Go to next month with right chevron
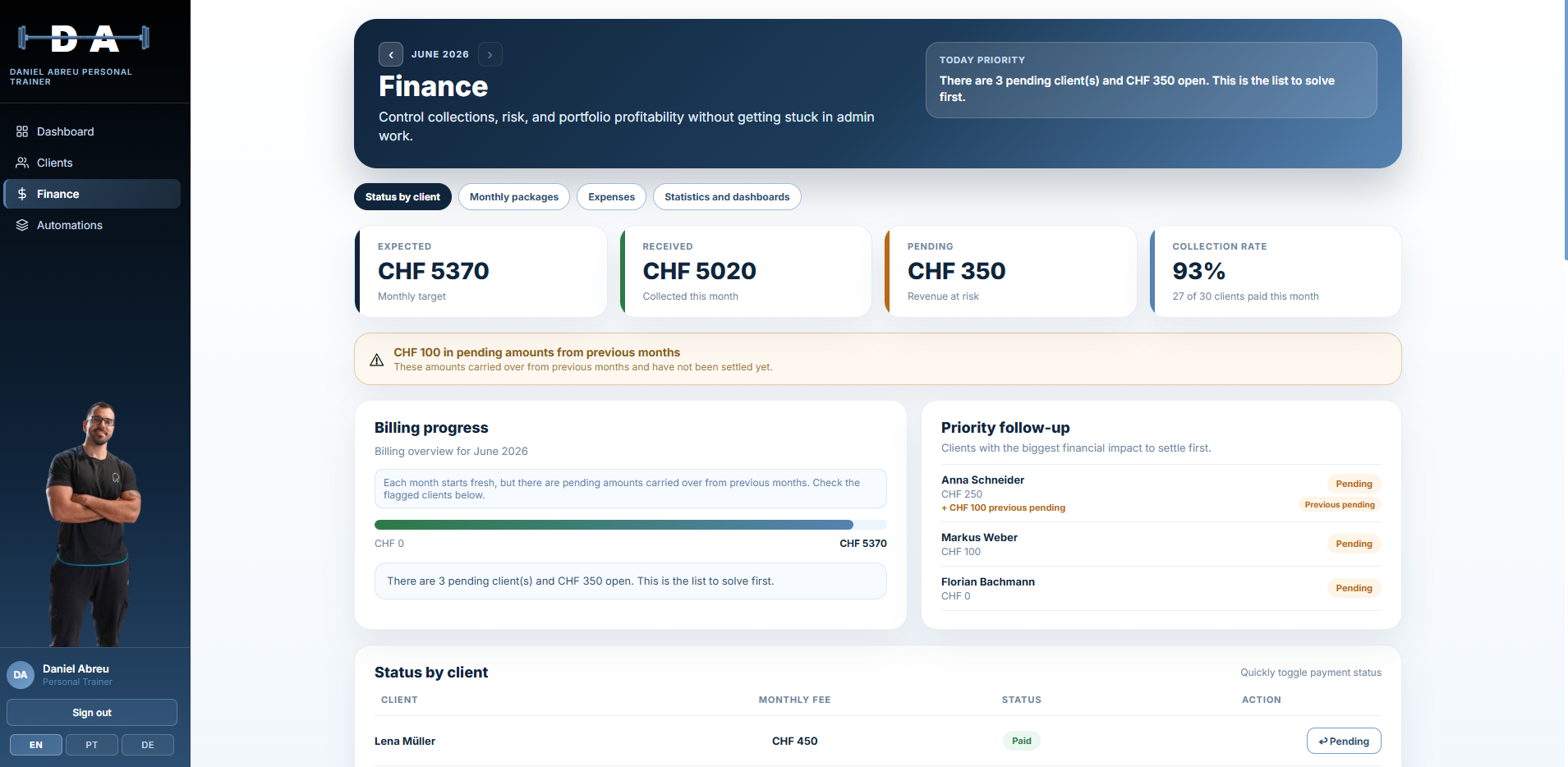The height and width of the screenshot is (767, 1568). [490, 54]
